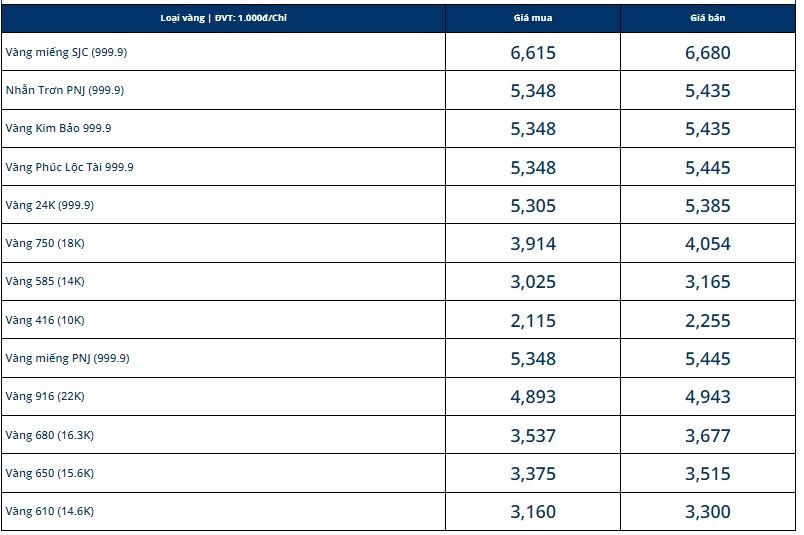Click the SJC sell price 6,680

click(x=708, y=53)
